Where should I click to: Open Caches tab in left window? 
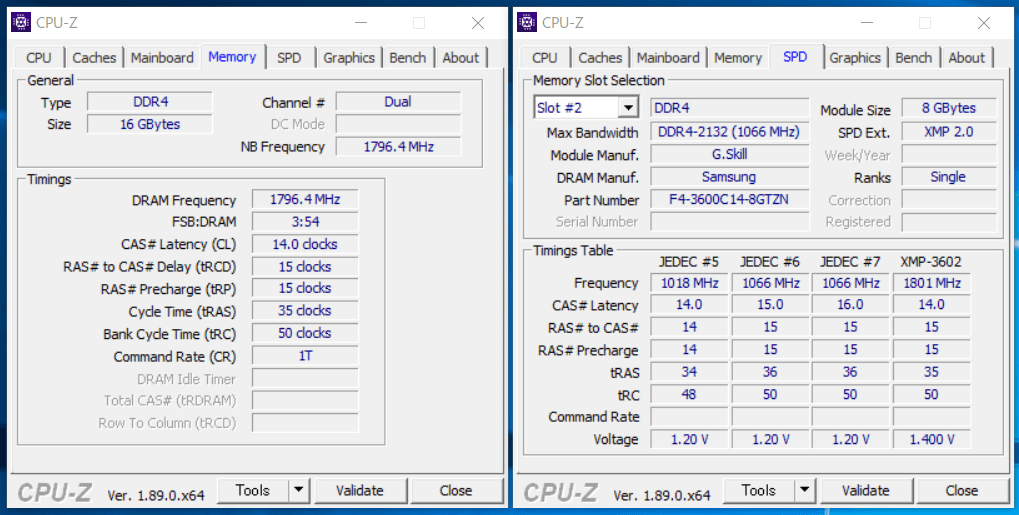[94, 58]
